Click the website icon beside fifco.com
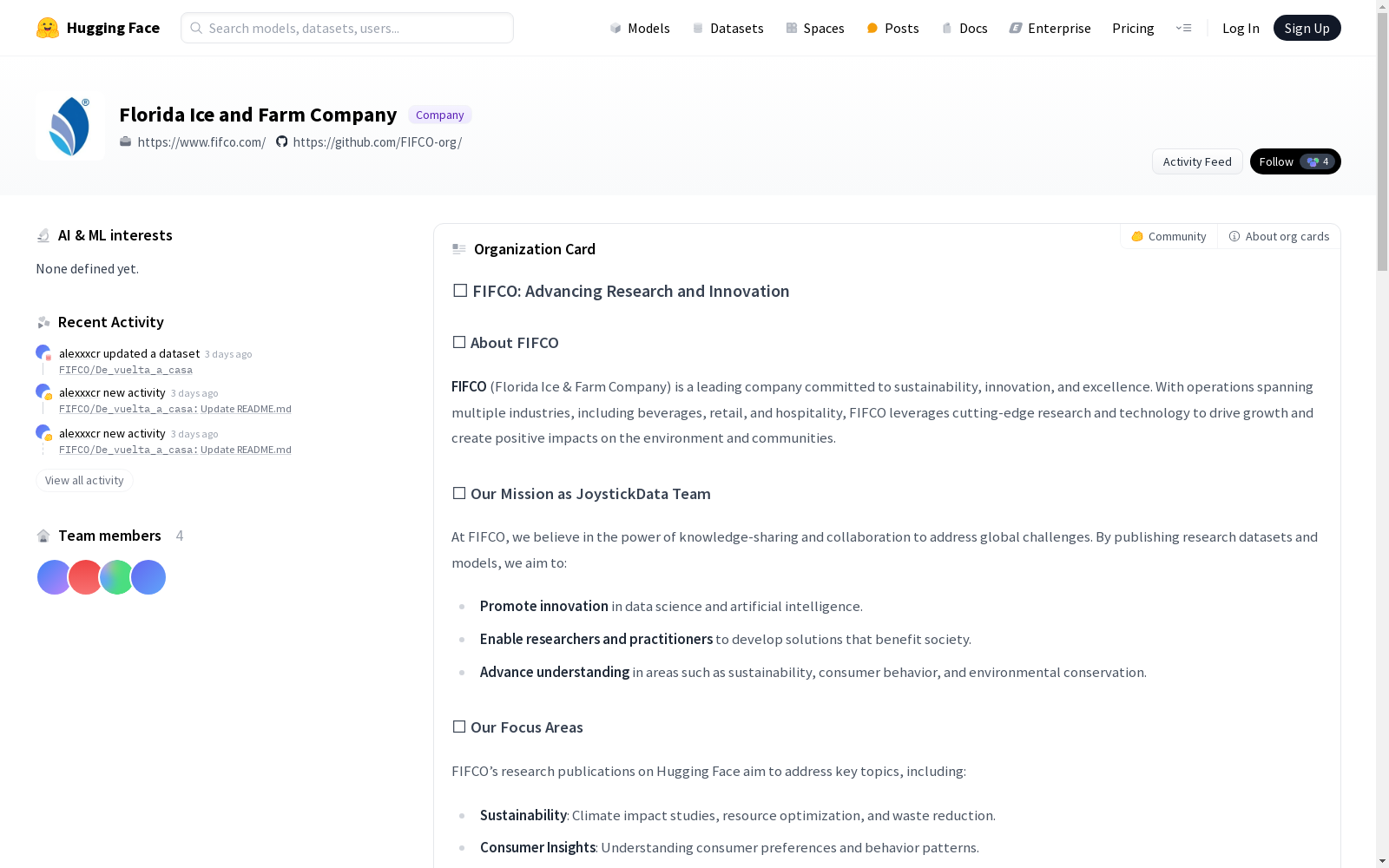 pyautogui.click(x=126, y=141)
